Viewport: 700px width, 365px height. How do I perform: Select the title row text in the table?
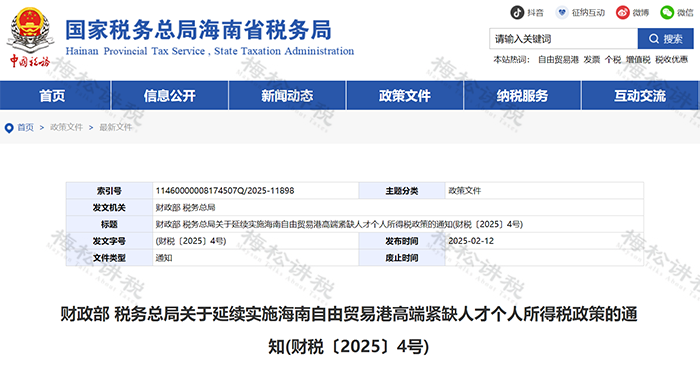339,224
